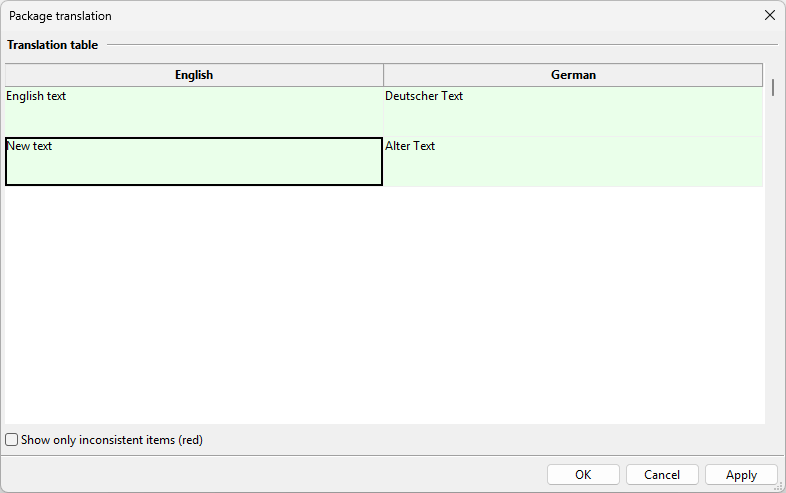Click the table's vertical scrollbar thumb
Viewport: 786px width, 493px height.
click(x=773, y=87)
